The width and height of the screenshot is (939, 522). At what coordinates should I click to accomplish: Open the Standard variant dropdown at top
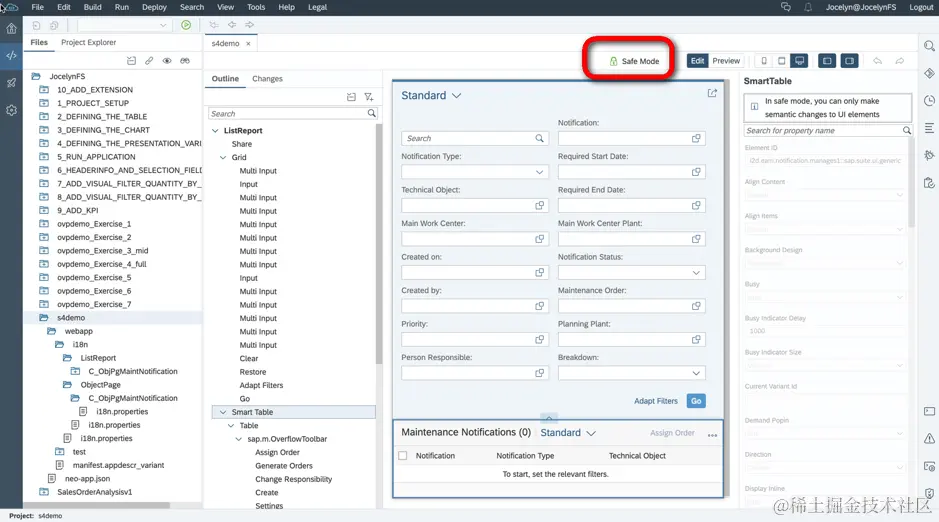pyautogui.click(x=456, y=96)
